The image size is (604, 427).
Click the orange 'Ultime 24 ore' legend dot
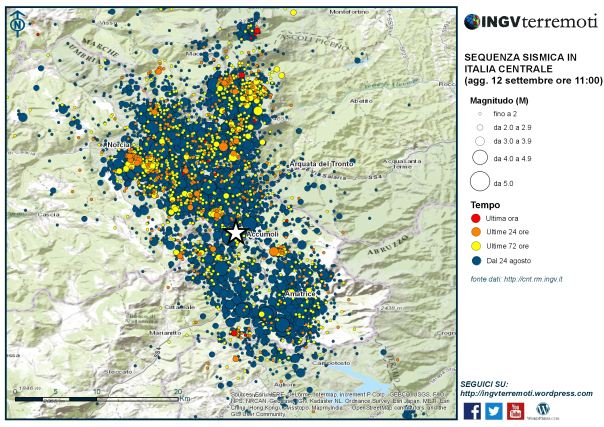[476, 232]
